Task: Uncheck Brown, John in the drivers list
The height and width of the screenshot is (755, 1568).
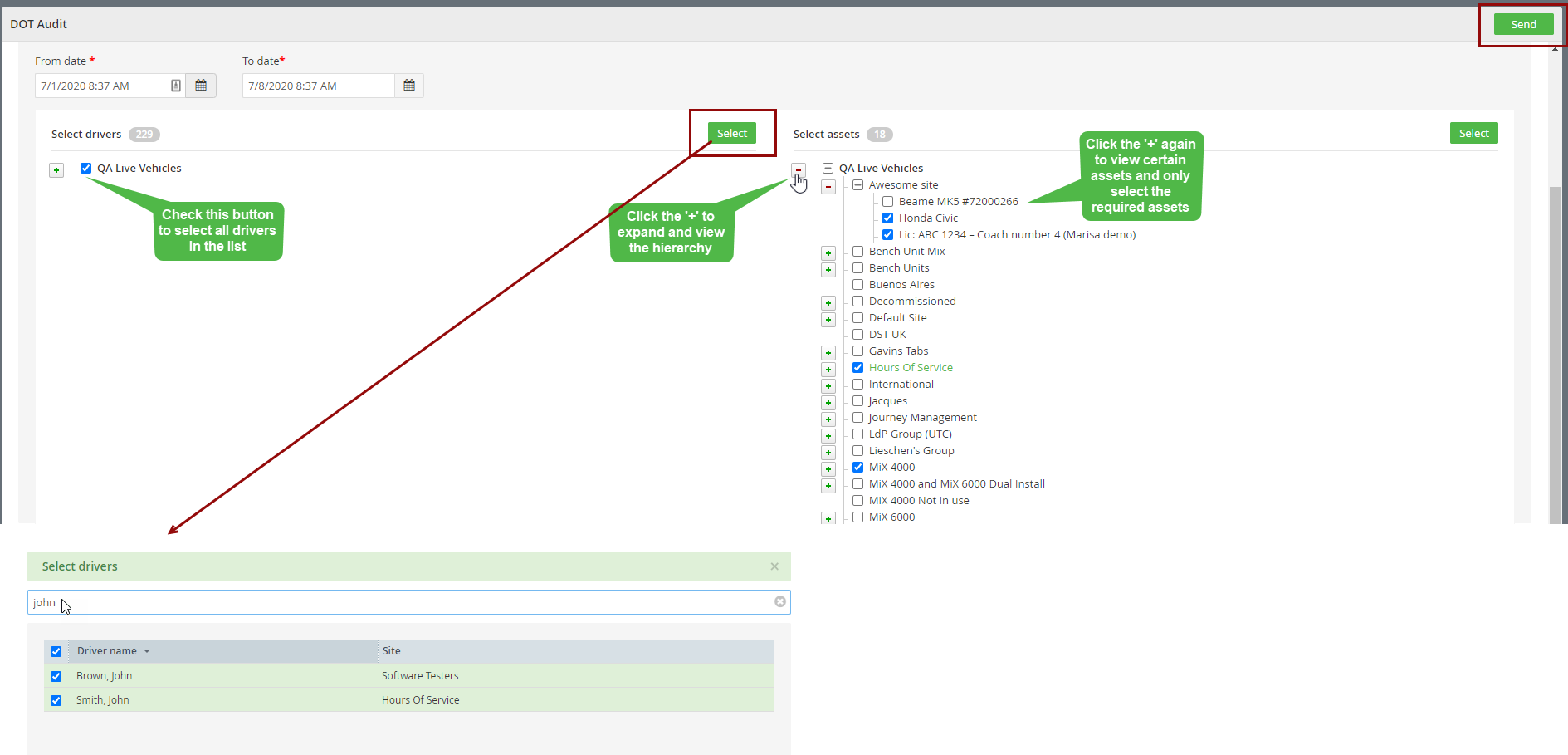Action: point(56,676)
